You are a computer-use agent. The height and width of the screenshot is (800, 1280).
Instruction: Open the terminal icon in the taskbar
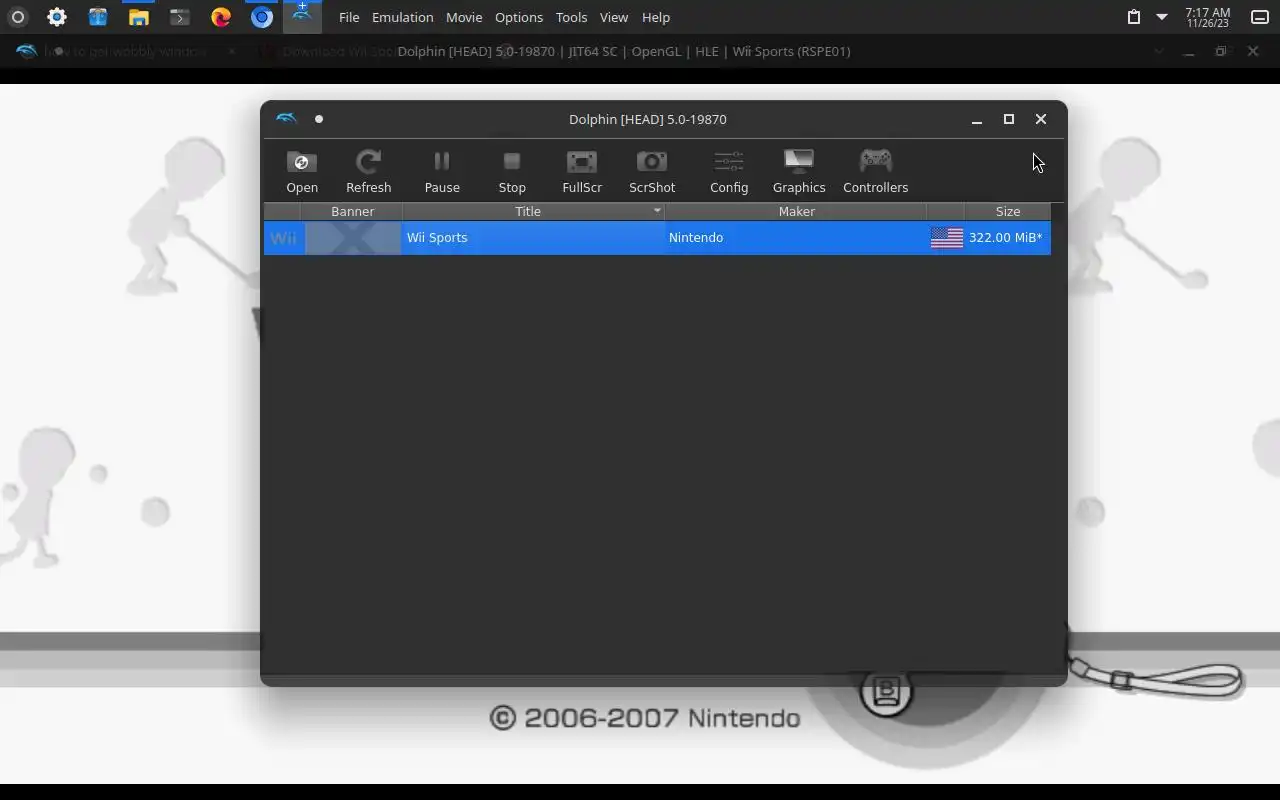180,17
